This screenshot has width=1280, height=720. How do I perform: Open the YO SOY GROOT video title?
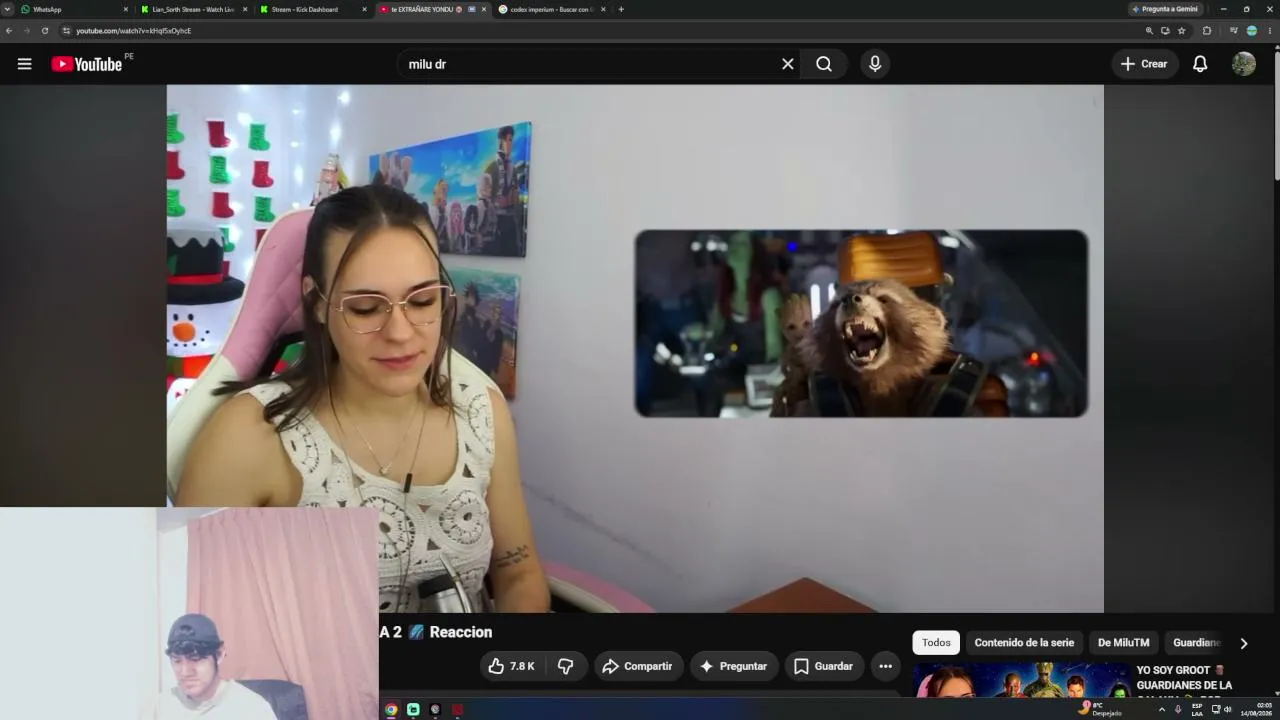tap(1184, 678)
